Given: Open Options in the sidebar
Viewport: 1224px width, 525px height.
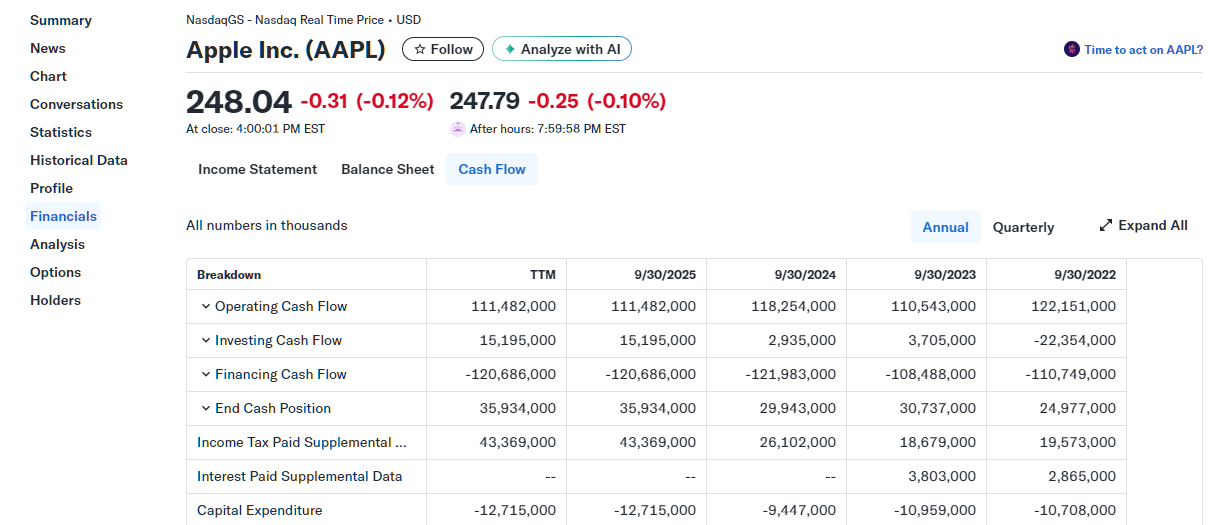Looking at the screenshot, I should click(55, 272).
